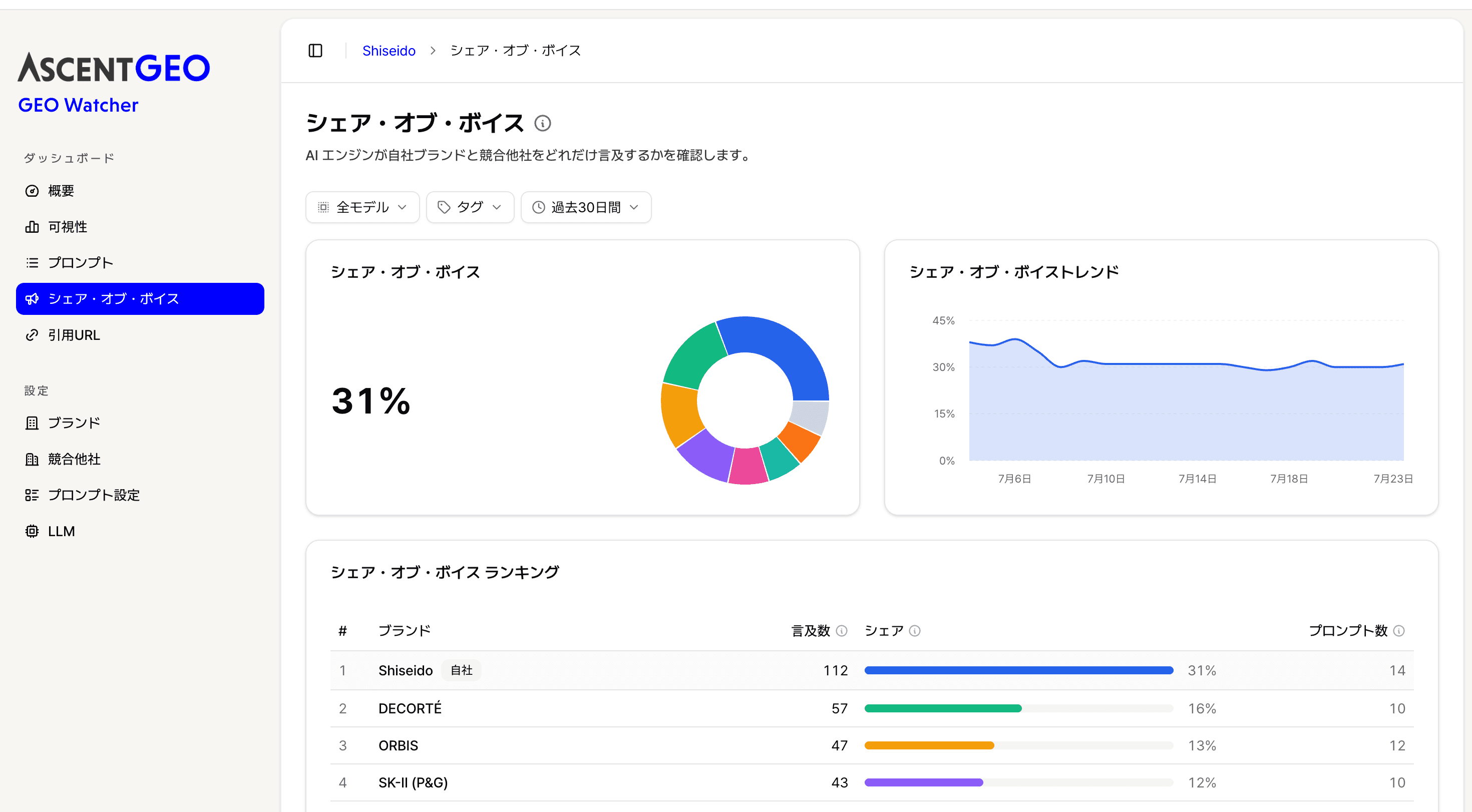Click the プロンプト list icon
The height and width of the screenshot is (812, 1472).
pos(32,263)
